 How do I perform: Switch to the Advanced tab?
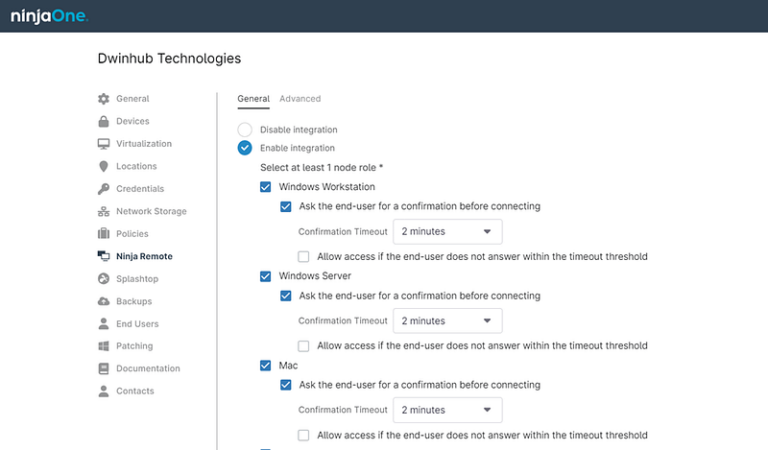point(300,99)
